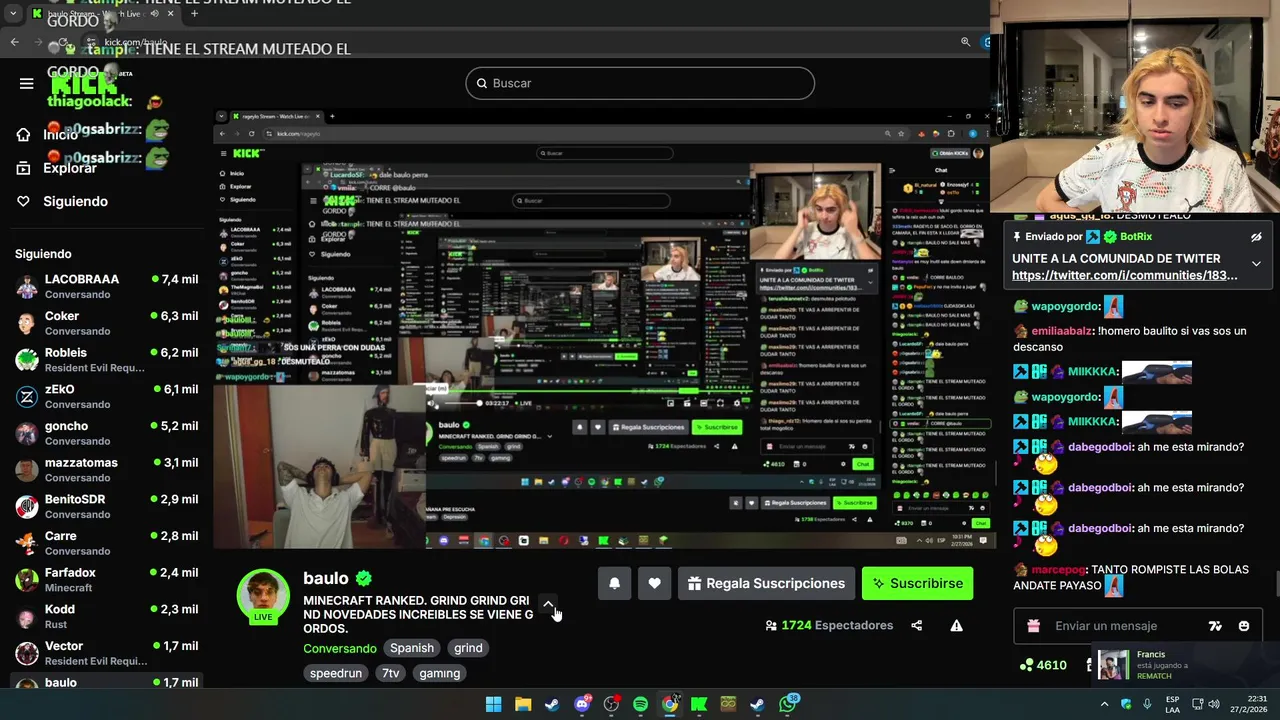This screenshot has height=720, width=1280.
Task: Click the viewers count icon
Action: coord(771,626)
